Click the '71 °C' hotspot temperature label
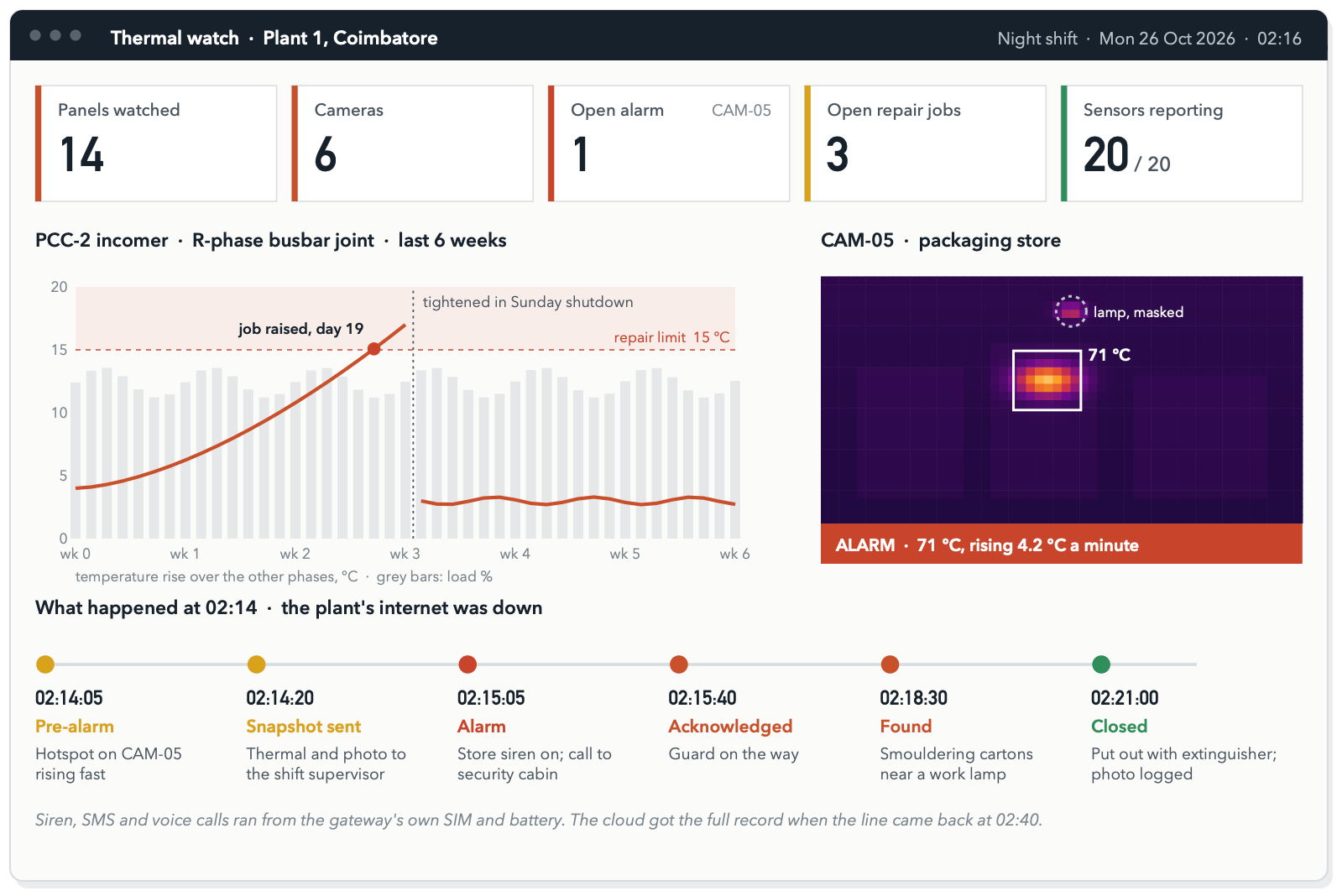 1110,355
